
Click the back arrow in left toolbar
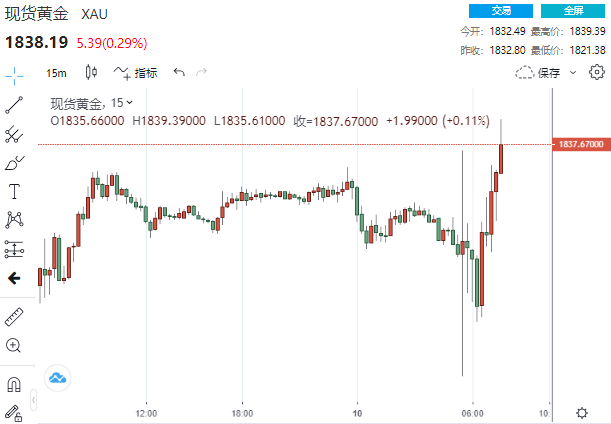pyautogui.click(x=14, y=279)
